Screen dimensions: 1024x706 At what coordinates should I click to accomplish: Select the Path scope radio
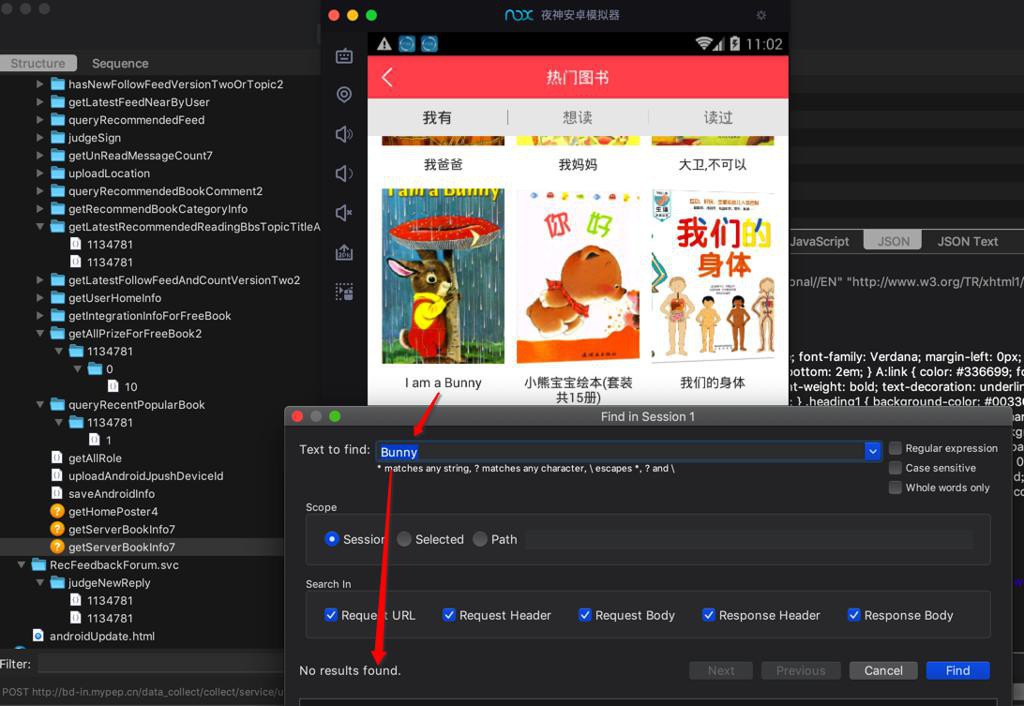pos(480,539)
